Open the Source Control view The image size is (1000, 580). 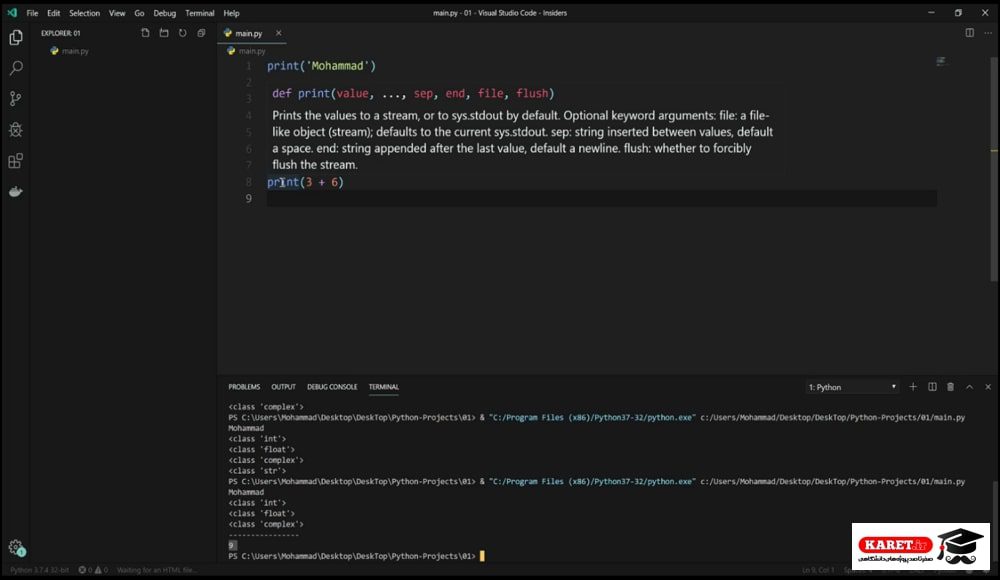point(16,98)
